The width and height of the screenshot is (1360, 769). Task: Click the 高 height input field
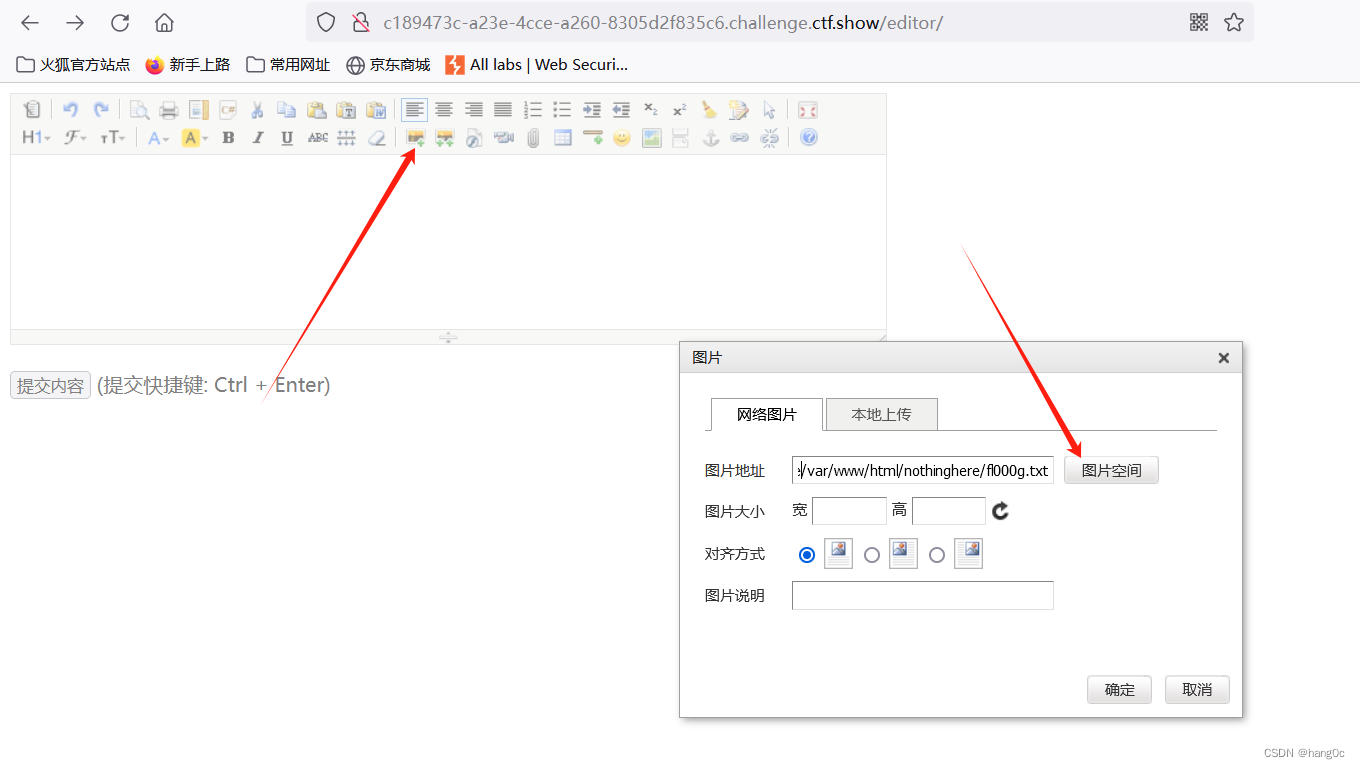point(949,511)
